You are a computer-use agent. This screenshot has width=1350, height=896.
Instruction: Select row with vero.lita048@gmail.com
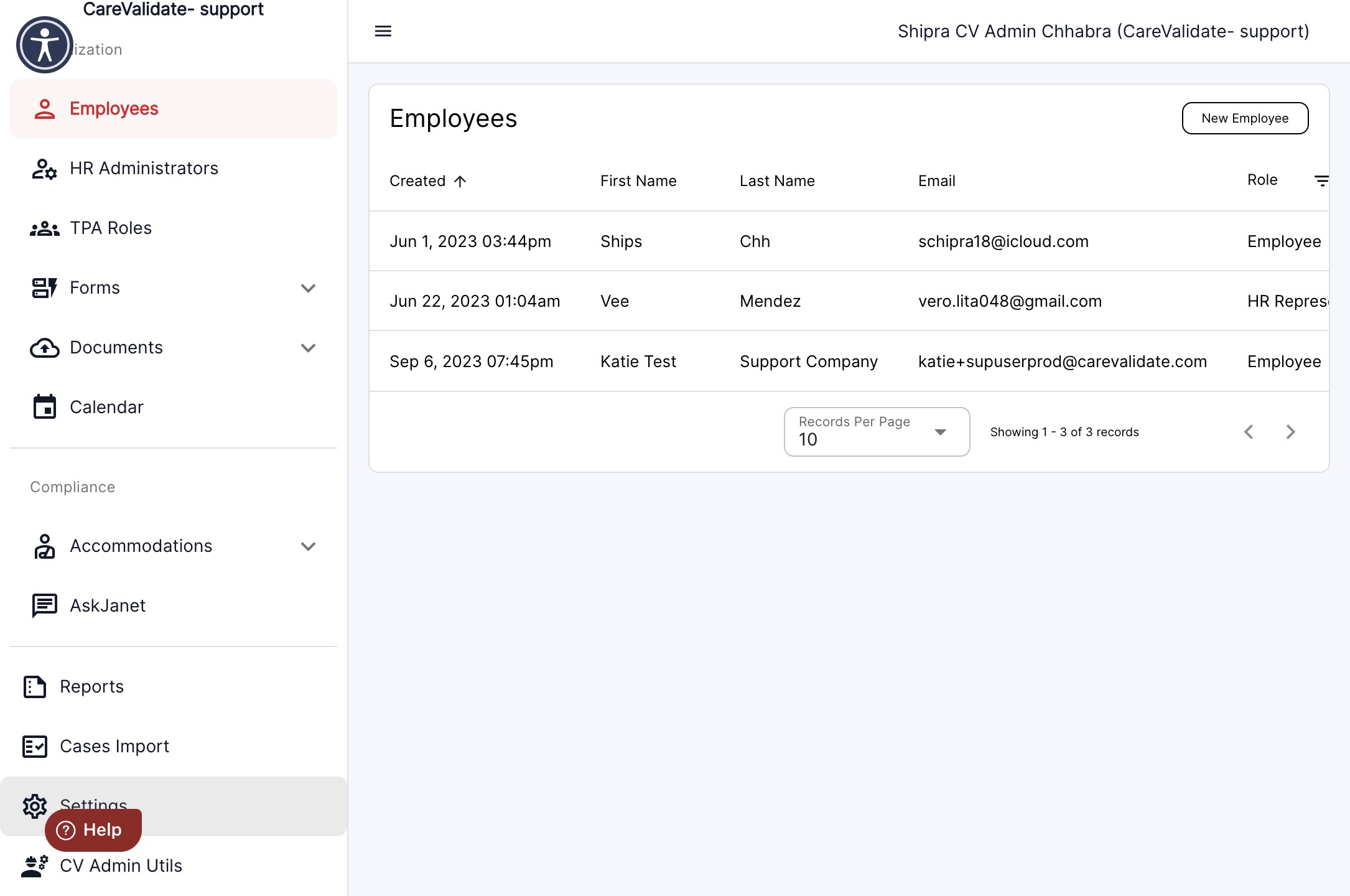[849, 301]
